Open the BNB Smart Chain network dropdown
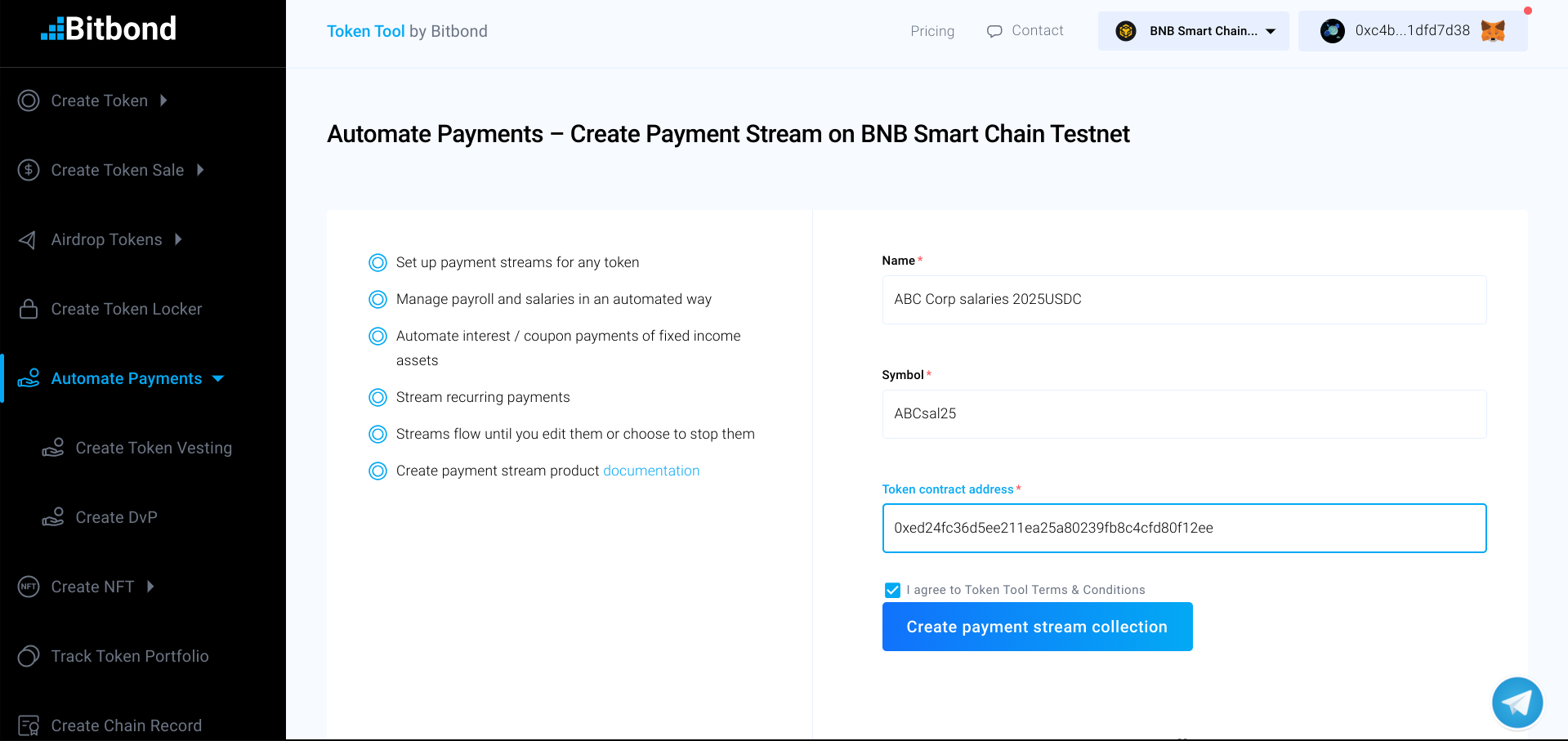The width and height of the screenshot is (1568, 741). tap(1271, 31)
